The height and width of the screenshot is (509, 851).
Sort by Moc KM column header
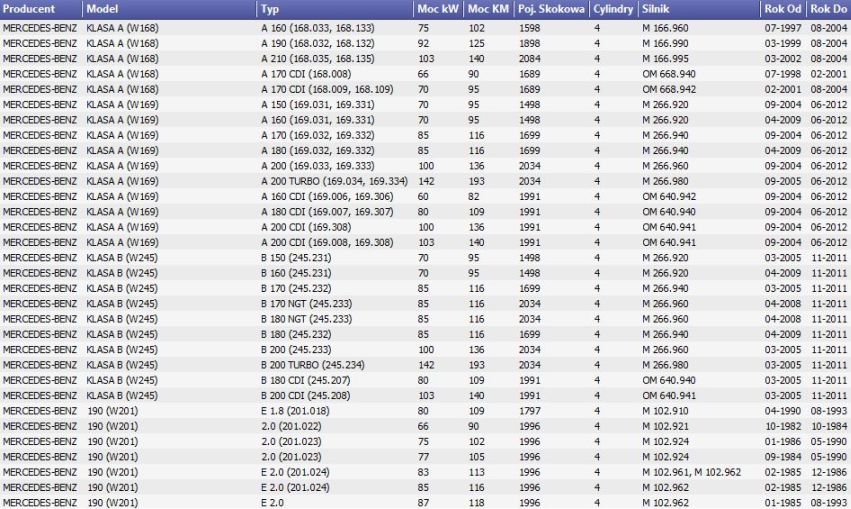pyautogui.click(x=488, y=9)
